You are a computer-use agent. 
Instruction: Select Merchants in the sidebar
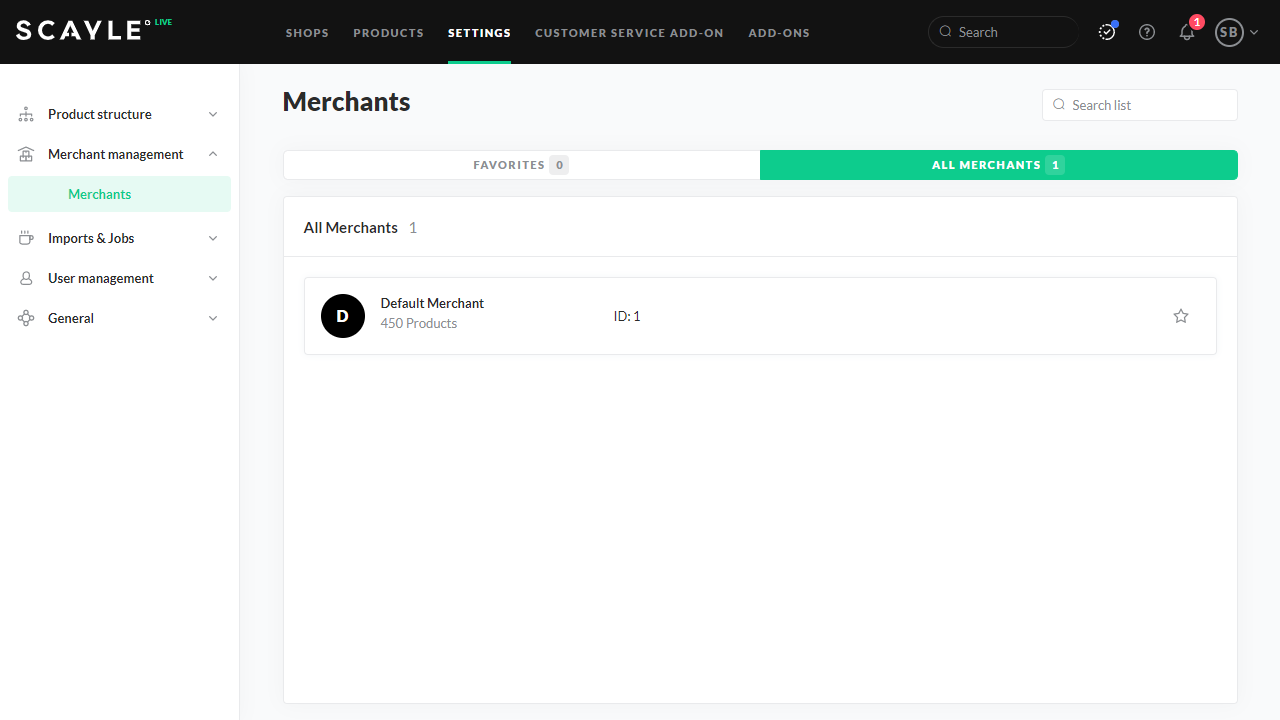pyautogui.click(x=100, y=194)
